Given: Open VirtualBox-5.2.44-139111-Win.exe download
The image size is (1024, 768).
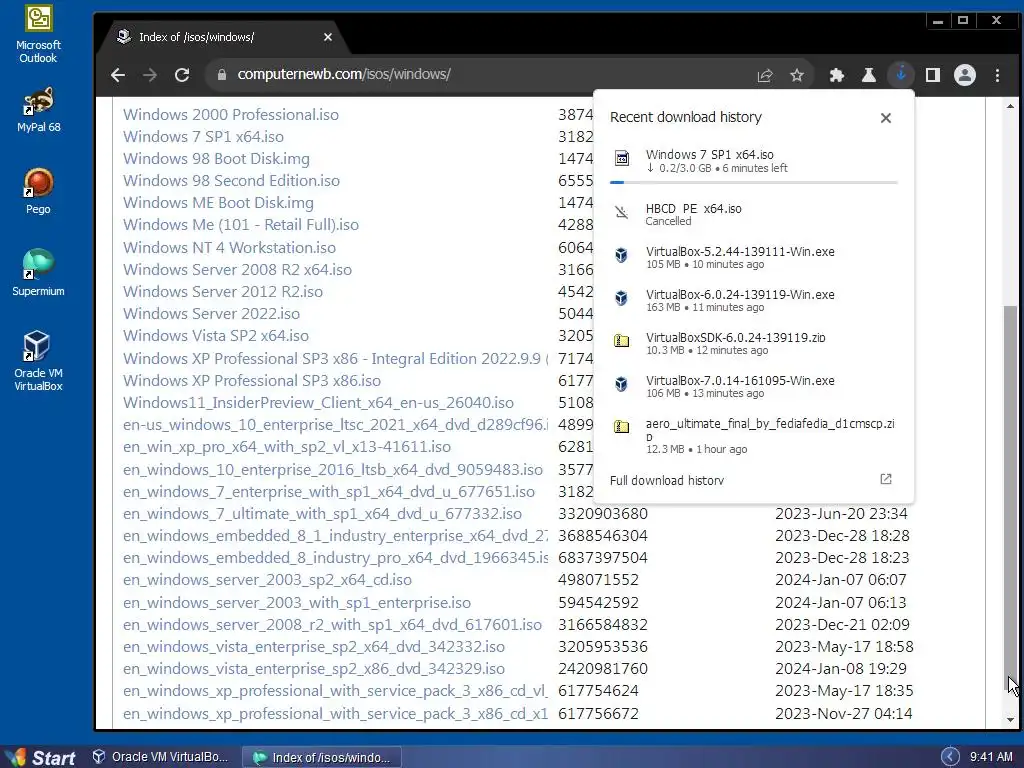Looking at the screenshot, I should (754, 257).
